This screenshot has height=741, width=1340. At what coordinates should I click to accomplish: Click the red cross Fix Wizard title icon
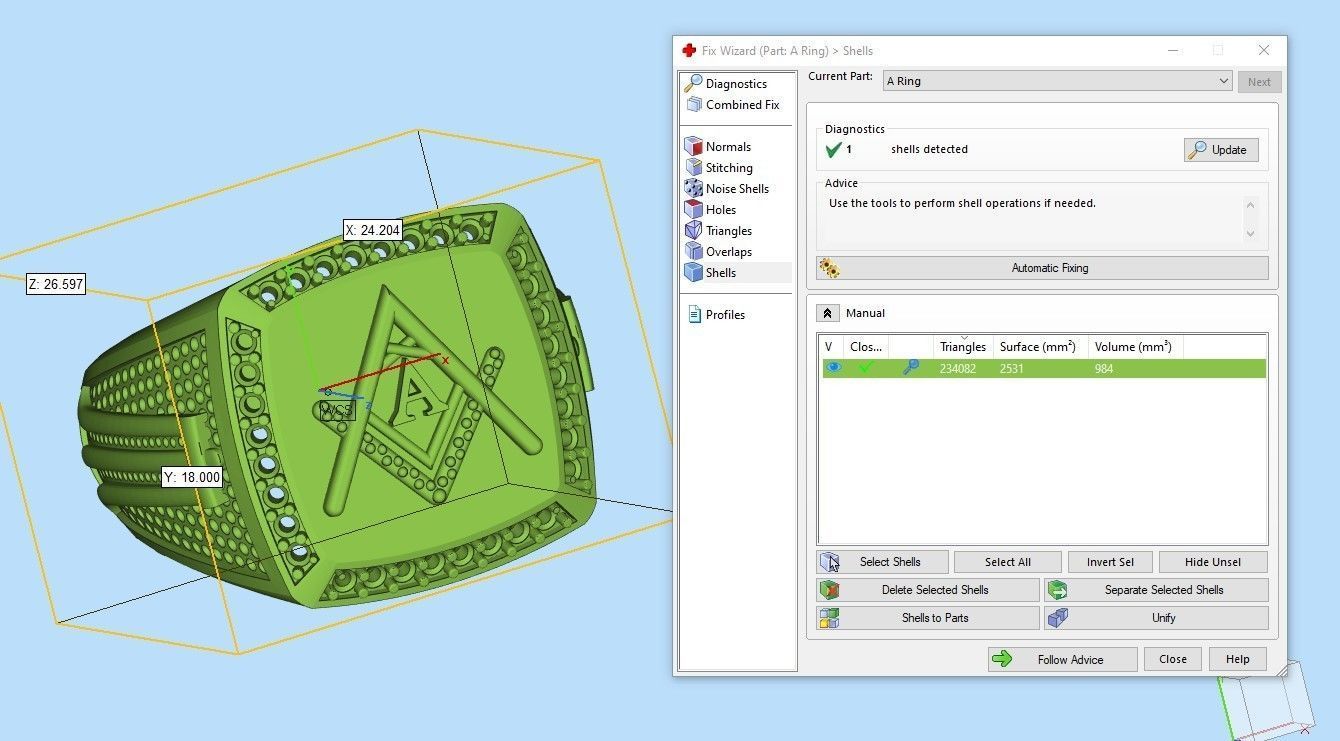click(x=689, y=50)
